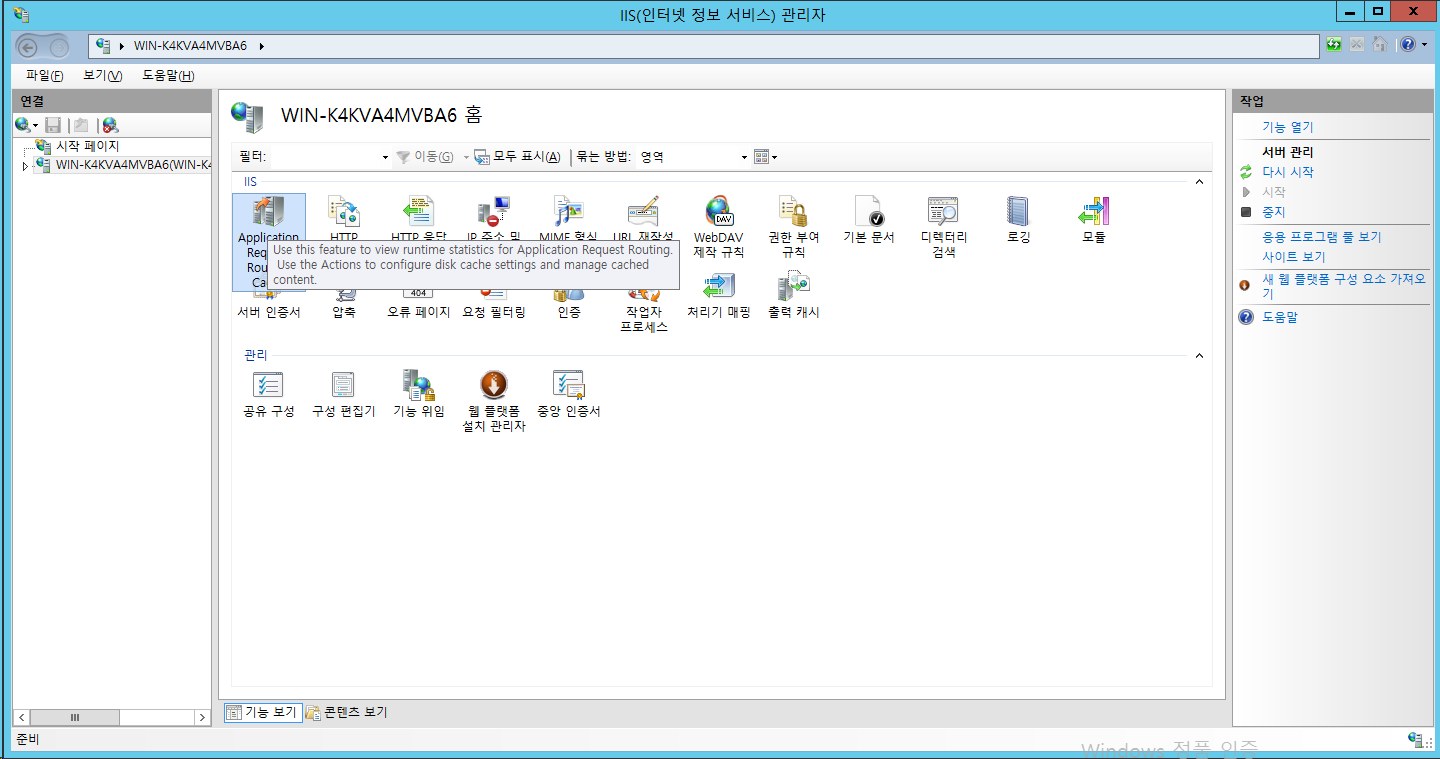The height and width of the screenshot is (759, 1440).
Task: Open the Application Request Routing Cache feature
Action: point(268,241)
